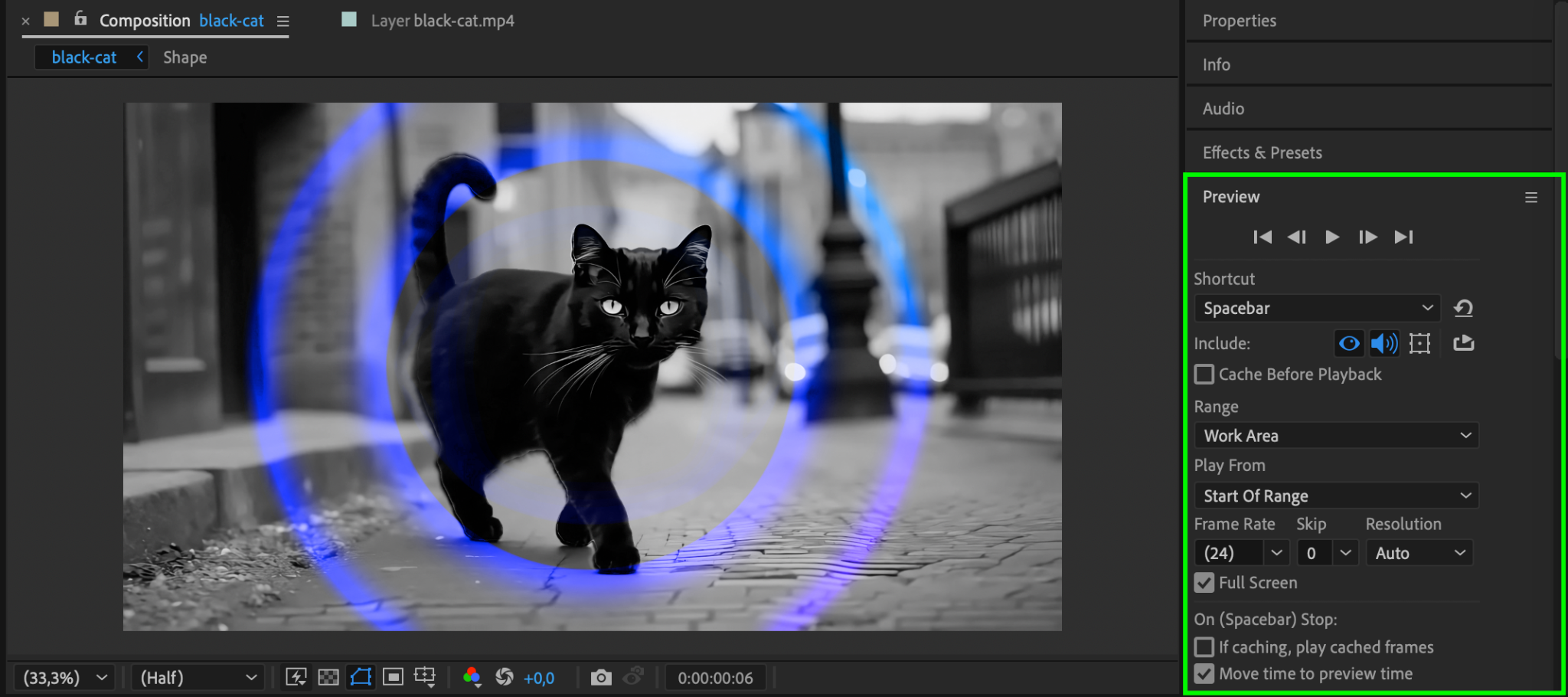Open the Skip frames dropdown arrow

[1346, 553]
